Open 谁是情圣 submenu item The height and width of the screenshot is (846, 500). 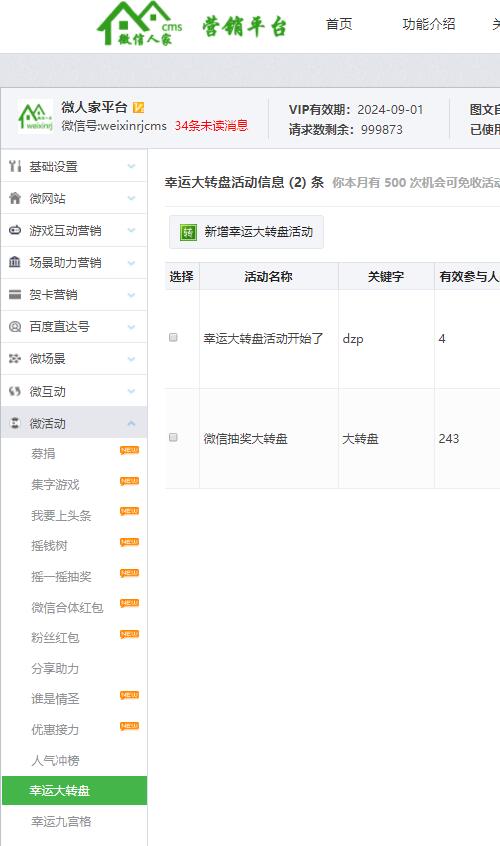(x=55, y=699)
